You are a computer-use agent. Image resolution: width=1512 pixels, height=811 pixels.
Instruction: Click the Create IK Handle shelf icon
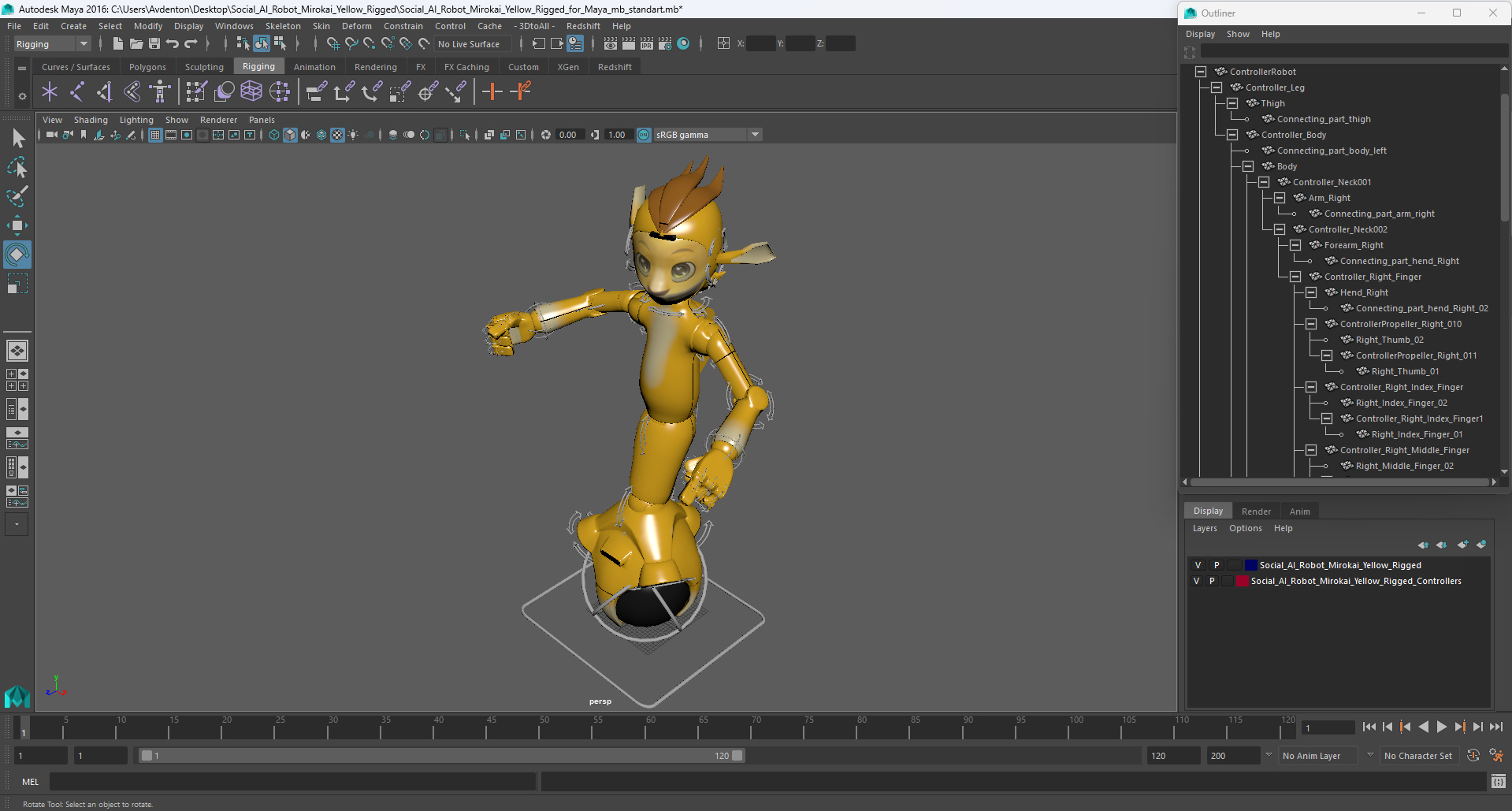tap(105, 92)
